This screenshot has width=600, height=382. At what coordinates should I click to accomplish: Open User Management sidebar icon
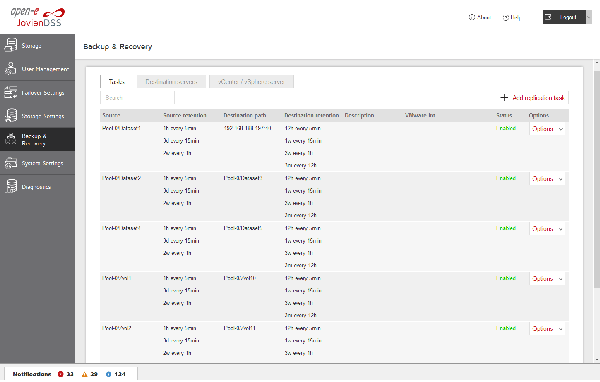coord(11,69)
